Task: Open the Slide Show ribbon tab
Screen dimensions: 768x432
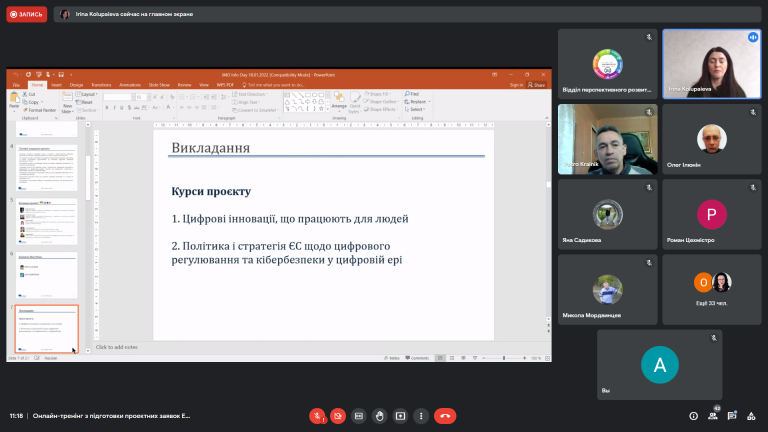Action: [159, 85]
